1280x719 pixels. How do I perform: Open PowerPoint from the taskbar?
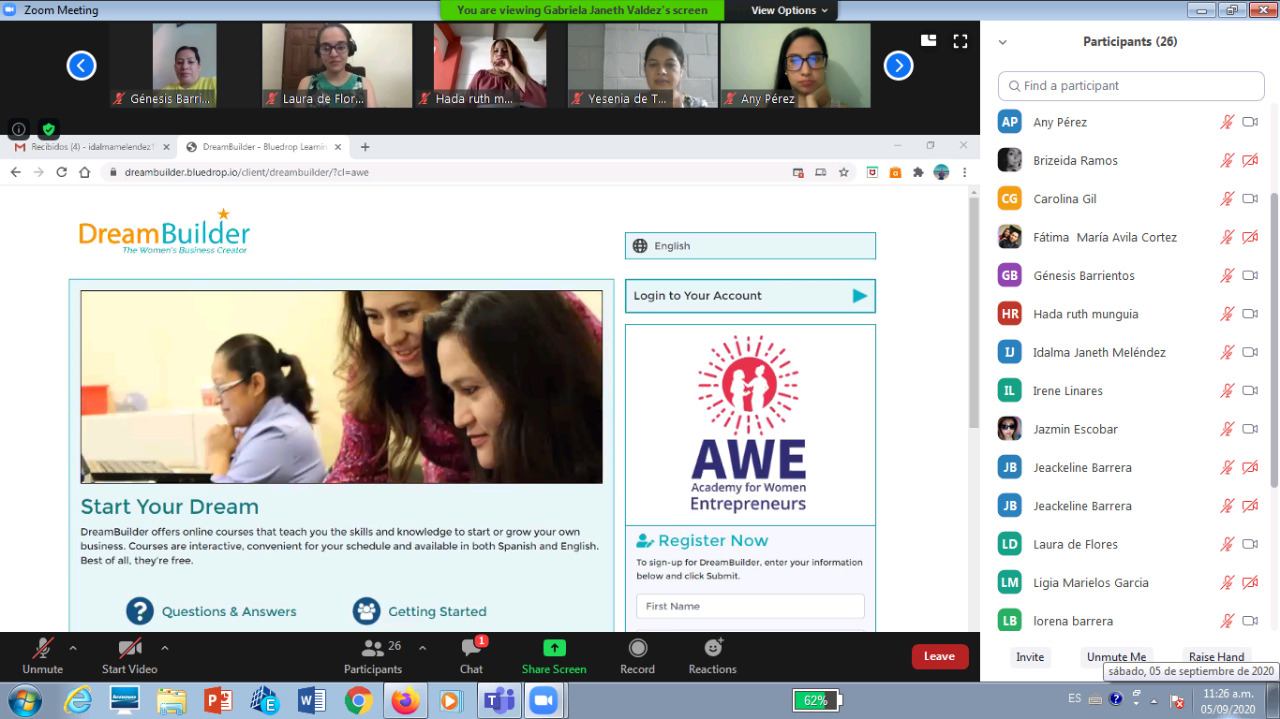click(217, 700)
